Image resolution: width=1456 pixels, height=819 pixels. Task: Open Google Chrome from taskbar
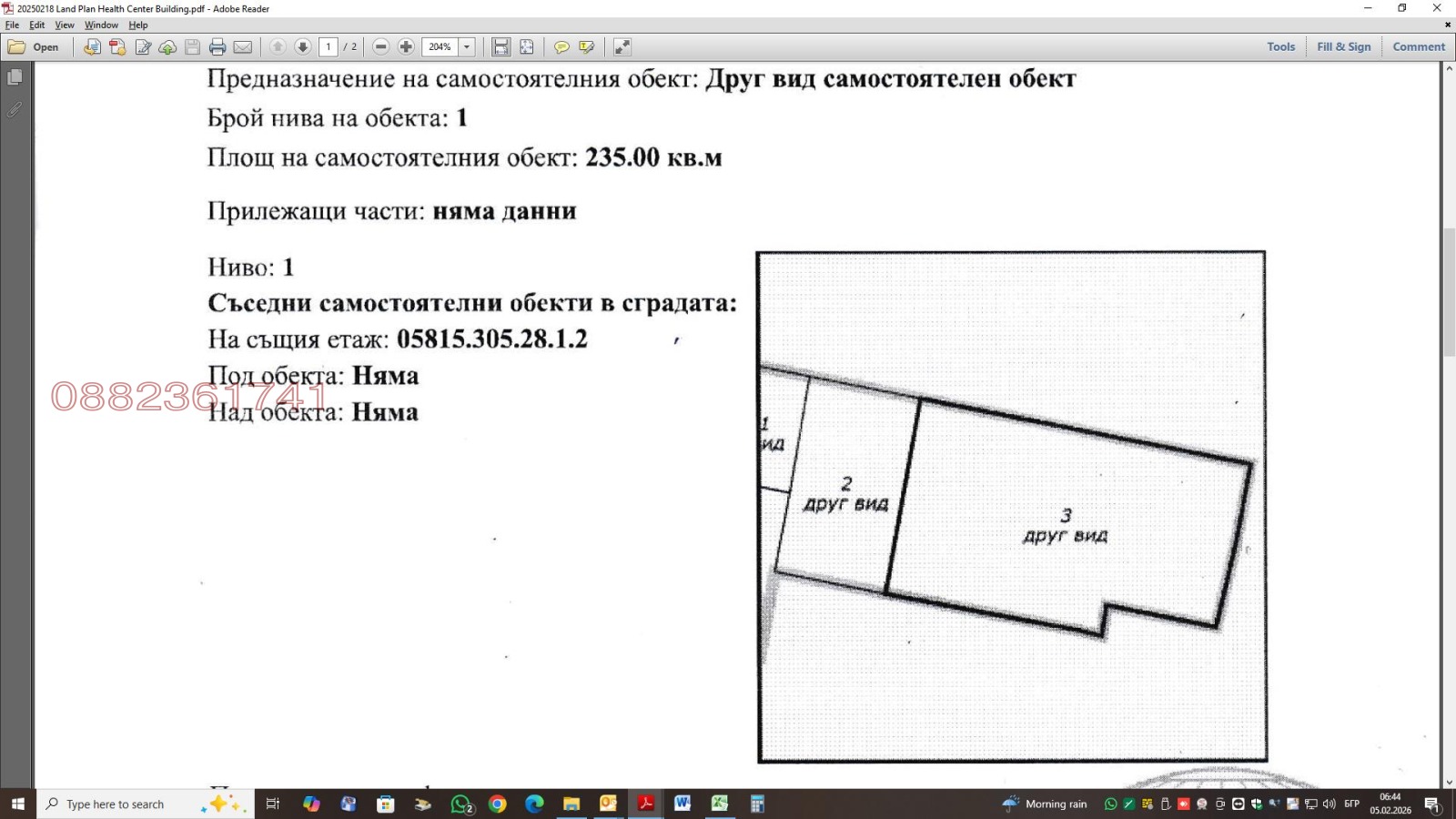tap(497, 804)
